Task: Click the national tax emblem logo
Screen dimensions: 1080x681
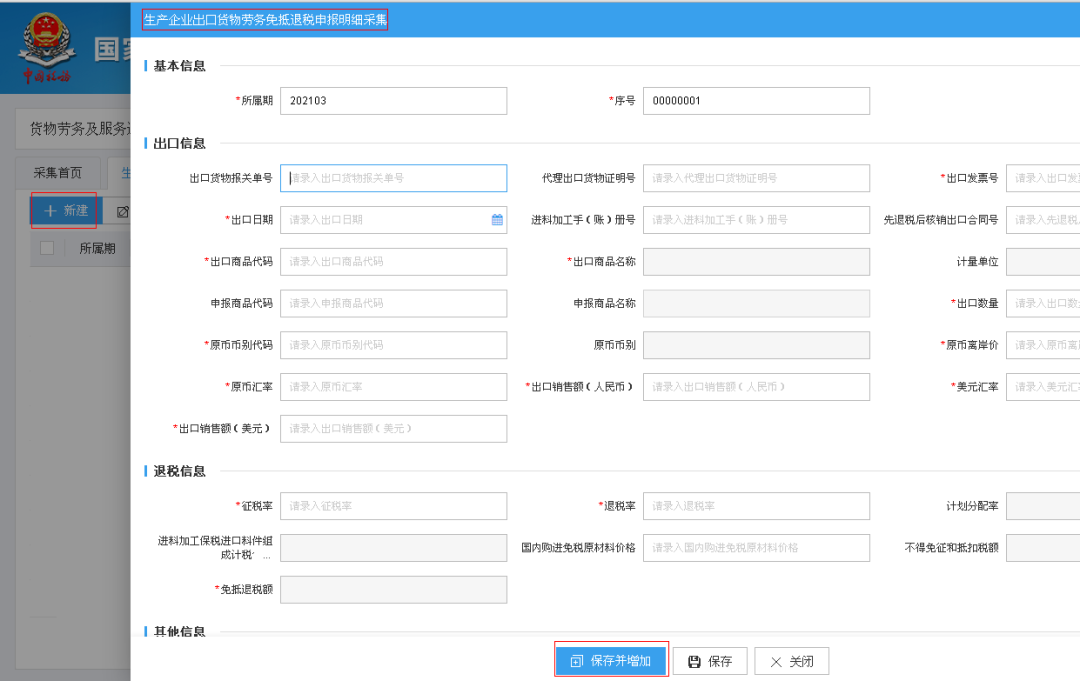Action: tap(47, 43)
